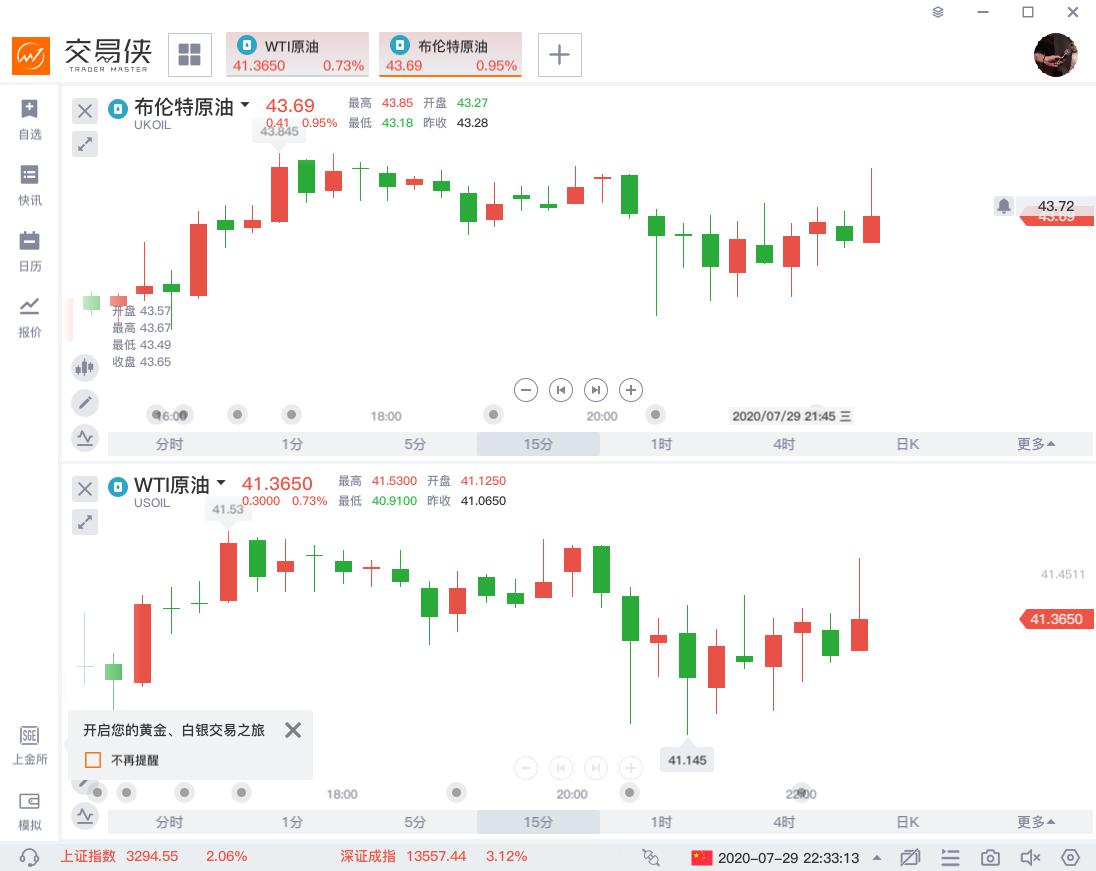The image size is (1096, 871).
Task: Open the 自选 watchlist sidebar icon
Action: click(x=29, y=119)
